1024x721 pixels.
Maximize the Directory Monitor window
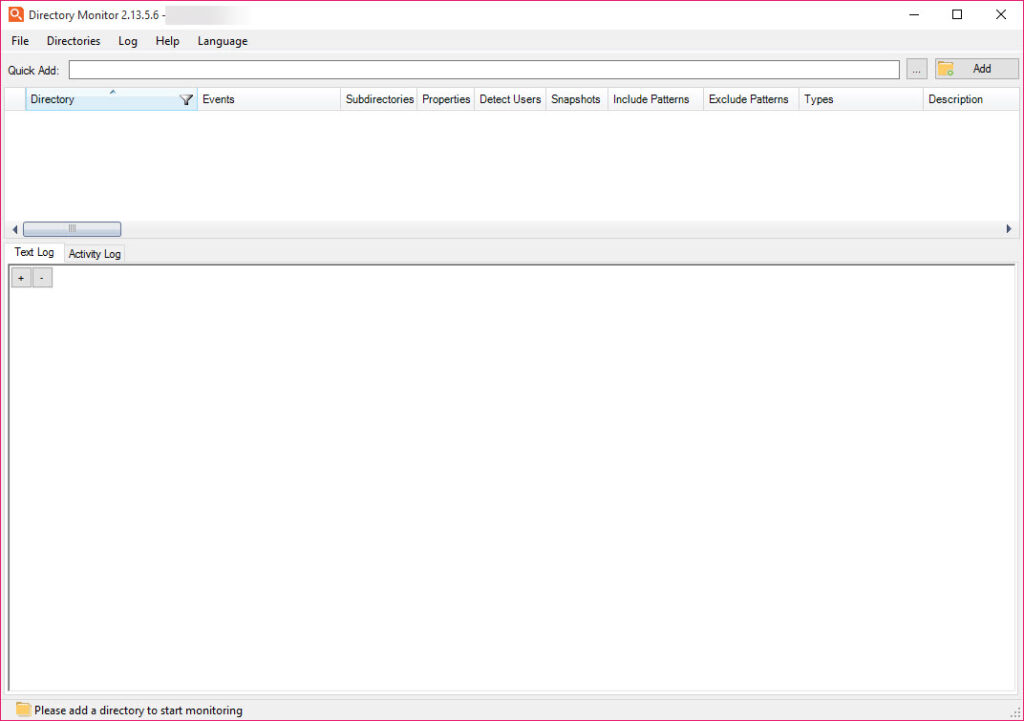click(957, 14)
